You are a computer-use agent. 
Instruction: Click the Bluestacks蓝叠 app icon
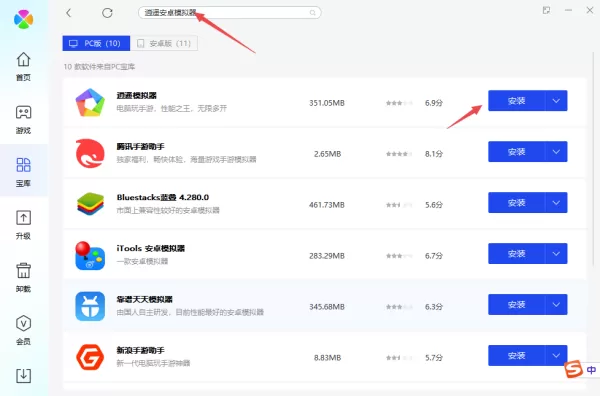tap(90, 204)
